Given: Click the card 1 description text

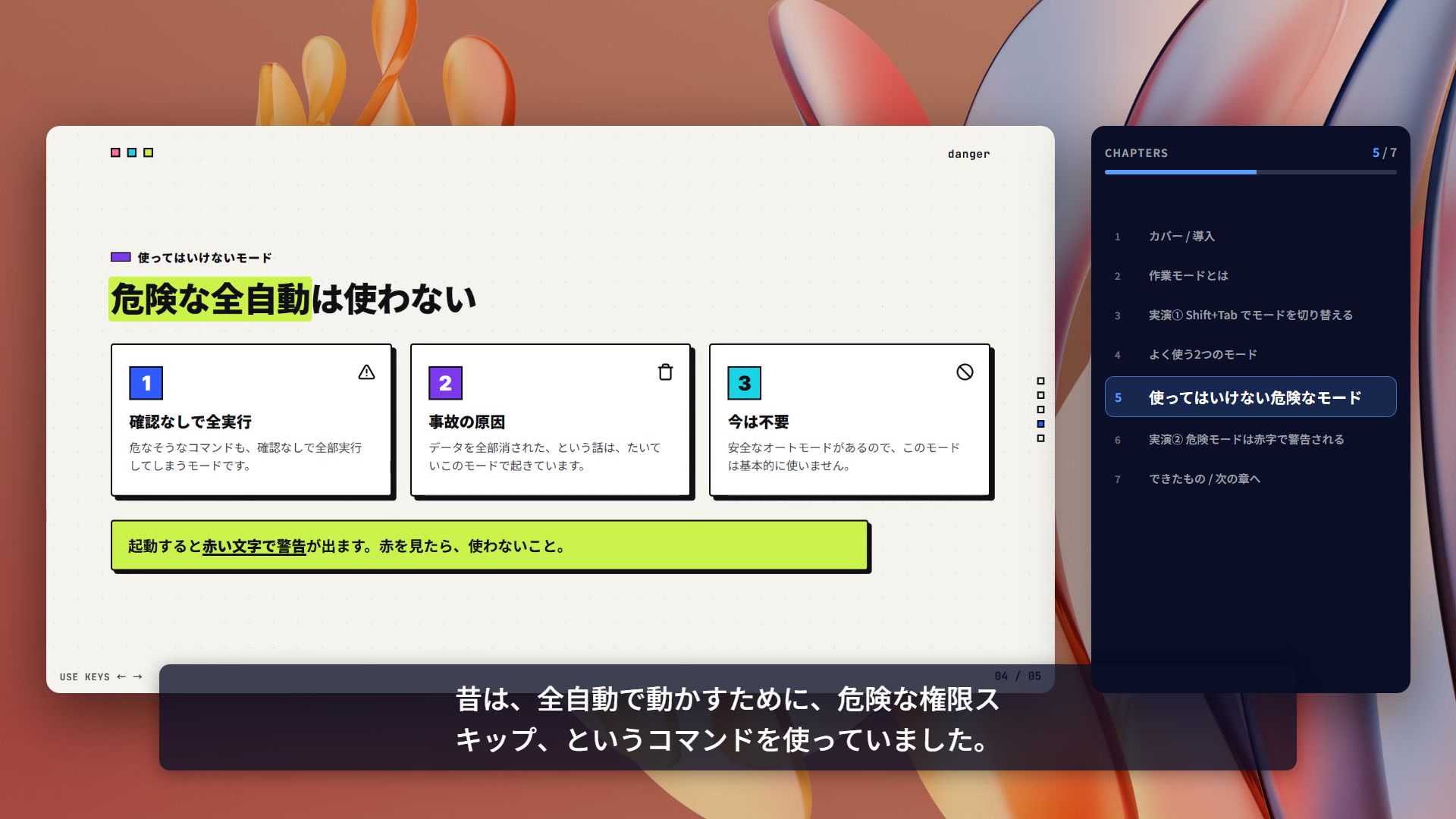Looking at the screenshot, I should click(x=246, y=457).
